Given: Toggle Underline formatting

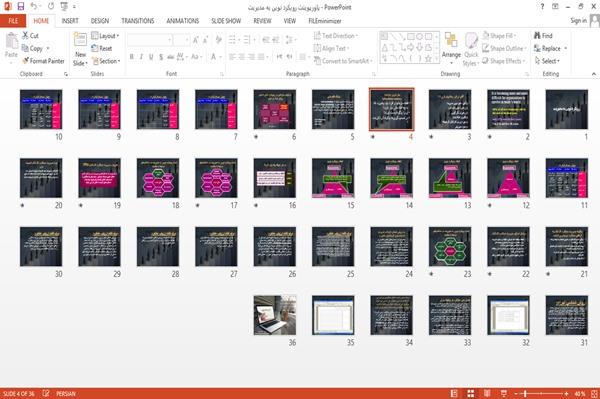Looking at the screenshot, I should (x=151, y=57).
